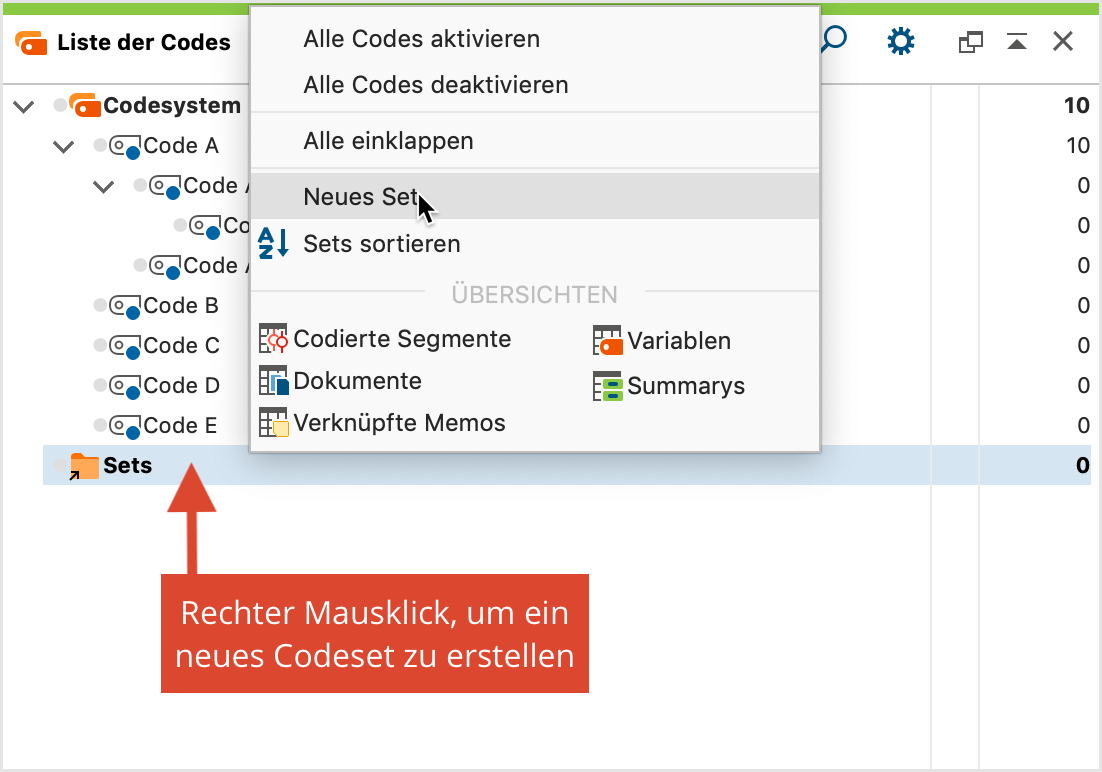The height and width of the screenshot is (772, 1102).
Task: Click the Code D code icon
Action: pos(125,387)
